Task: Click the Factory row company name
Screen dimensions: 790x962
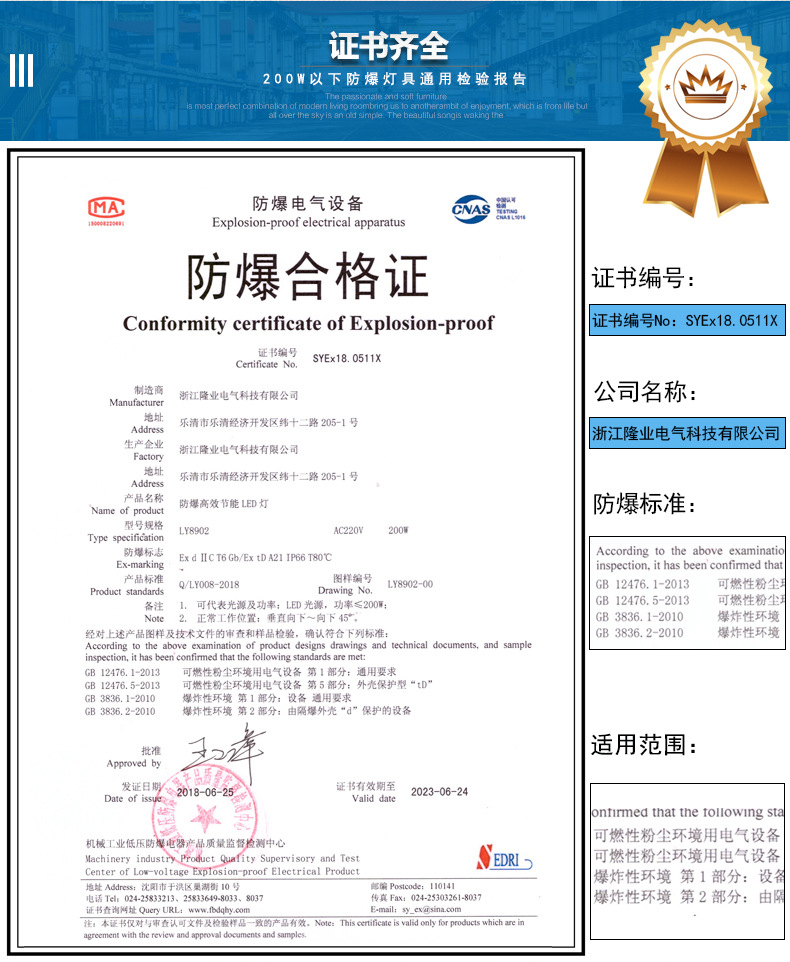Action: [239, 450]
